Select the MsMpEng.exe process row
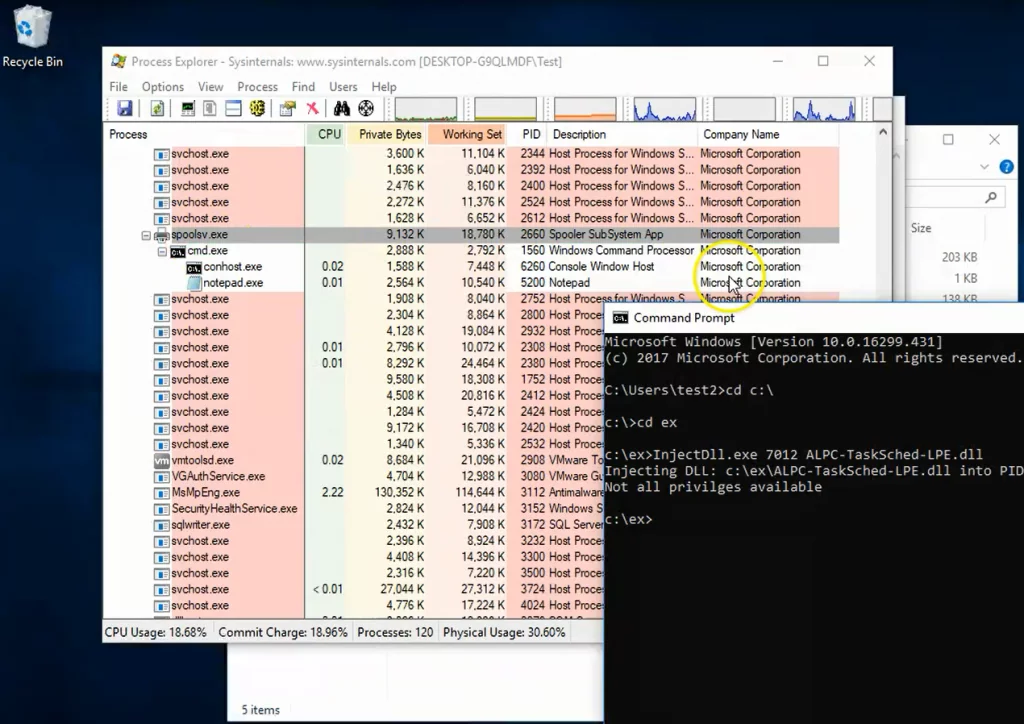Viewport: 1024px width, 724px height. (354, 492)
